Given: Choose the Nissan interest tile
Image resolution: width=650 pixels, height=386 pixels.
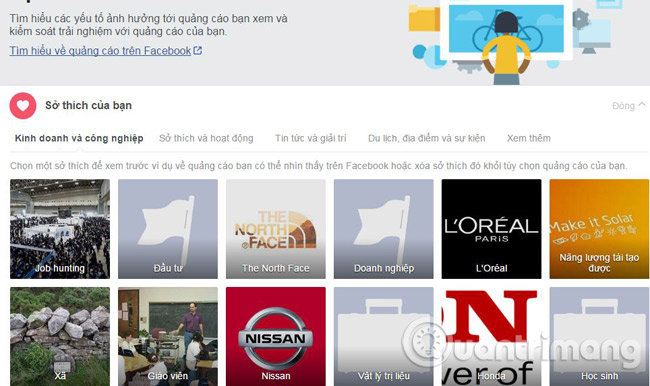Looking at the screenshot, I should 276,336.
